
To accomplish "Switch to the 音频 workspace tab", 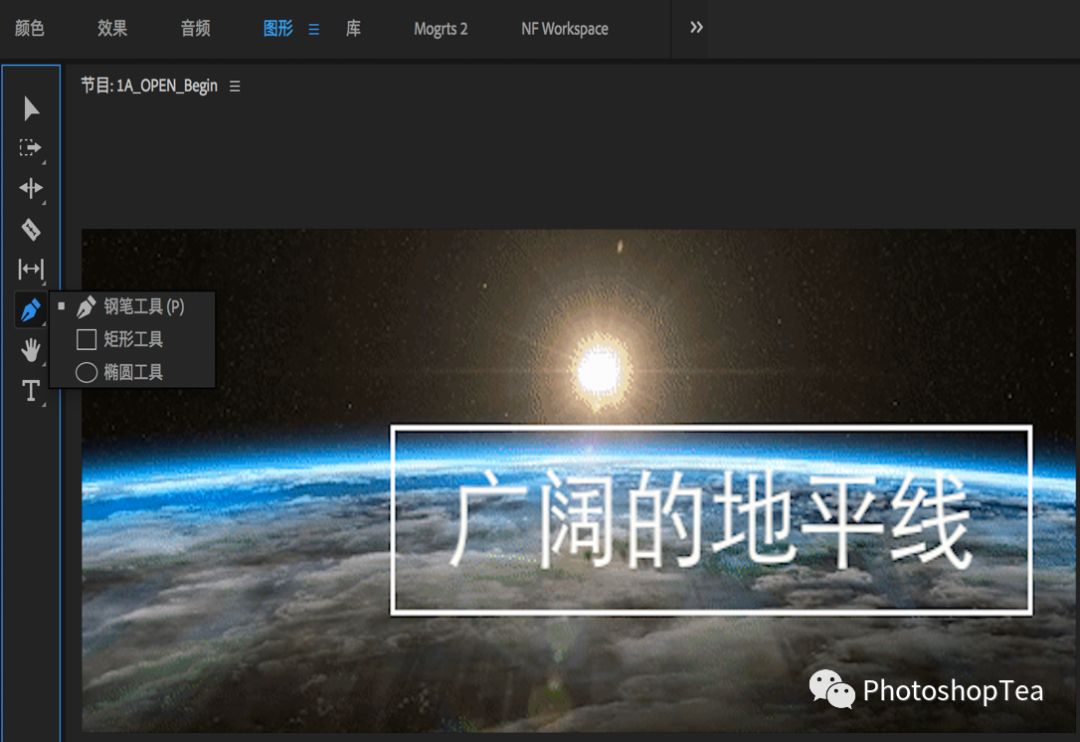I will (196, 28).
